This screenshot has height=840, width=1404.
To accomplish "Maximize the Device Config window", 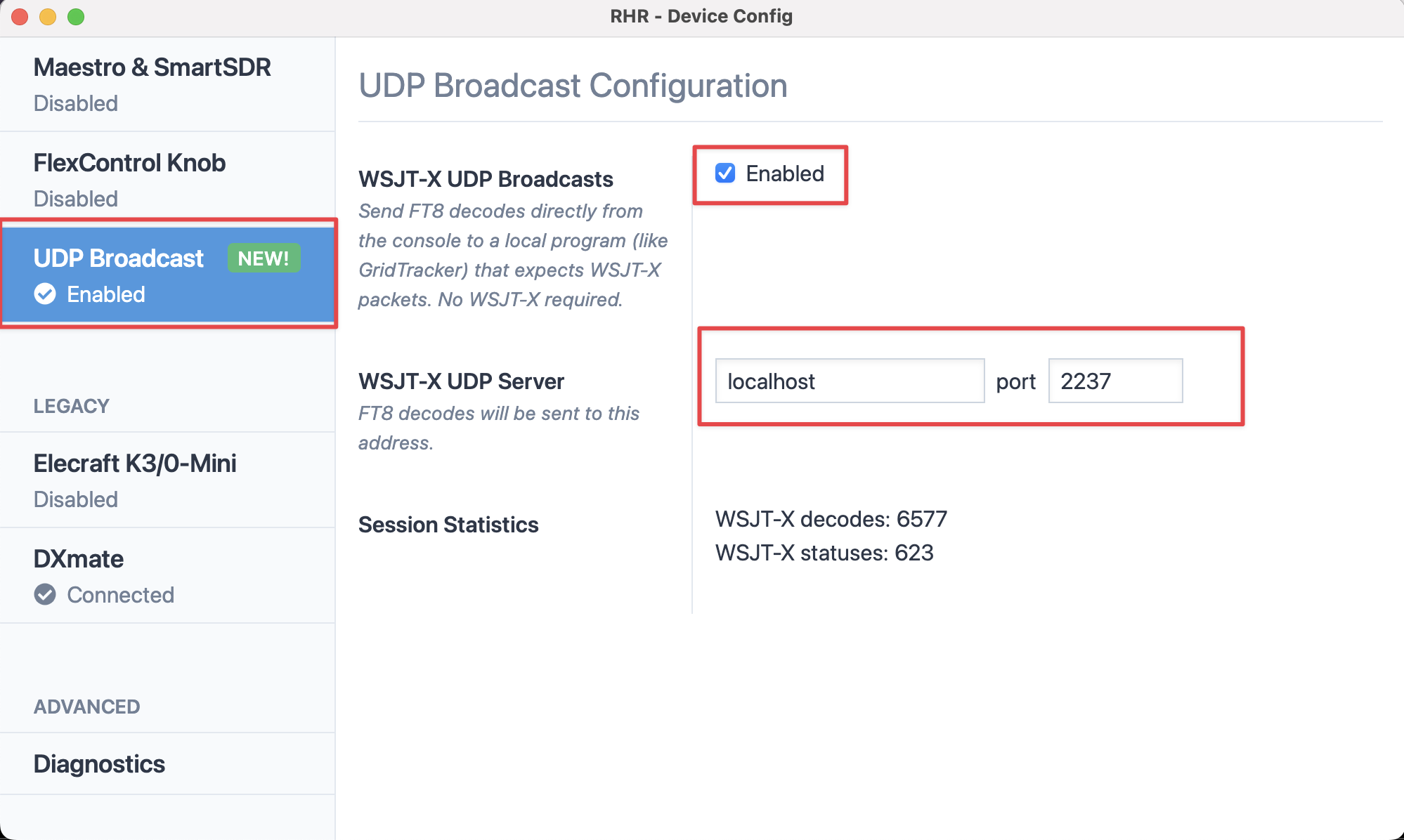I will [76, 17].
